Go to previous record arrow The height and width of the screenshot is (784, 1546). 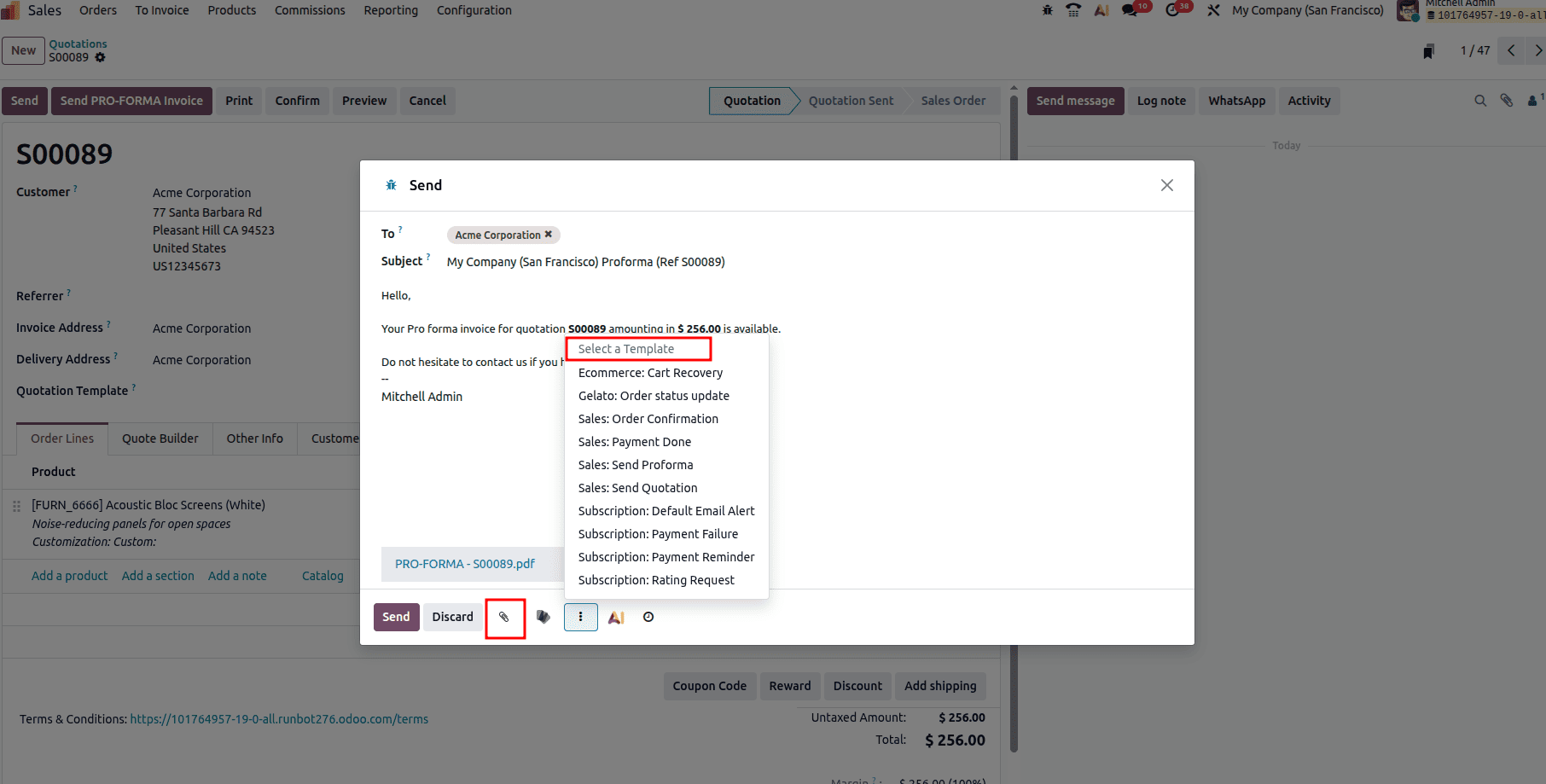[1511, 50]
